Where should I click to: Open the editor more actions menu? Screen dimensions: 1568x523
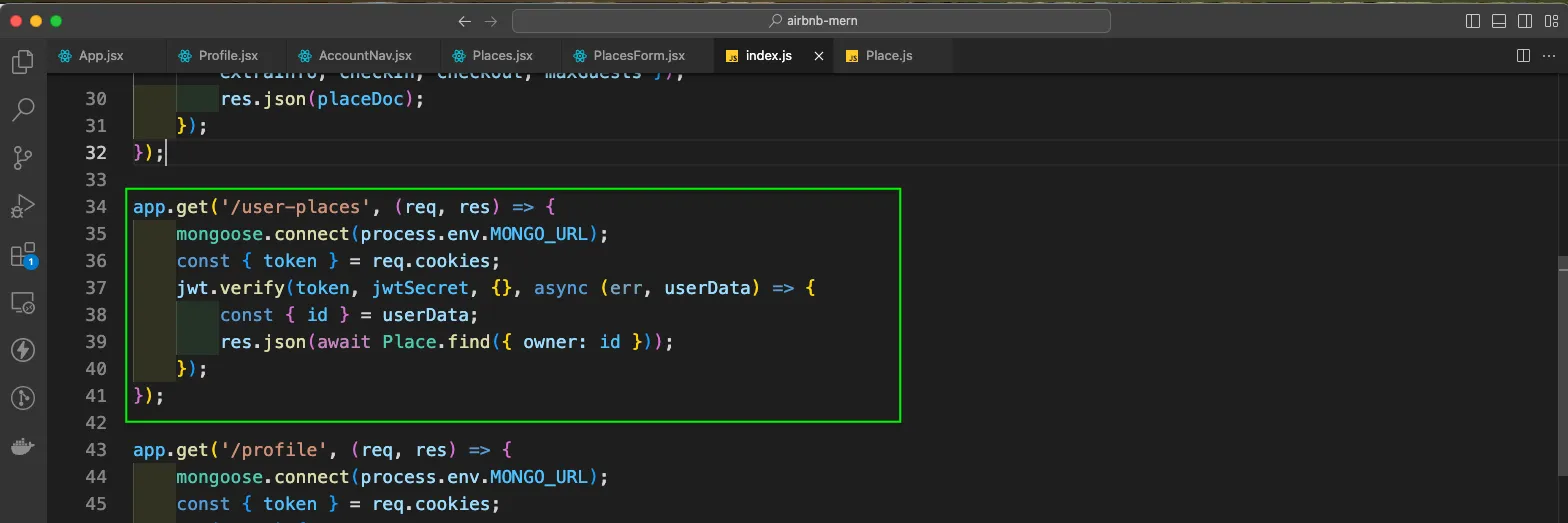(x=1550, y=56)
